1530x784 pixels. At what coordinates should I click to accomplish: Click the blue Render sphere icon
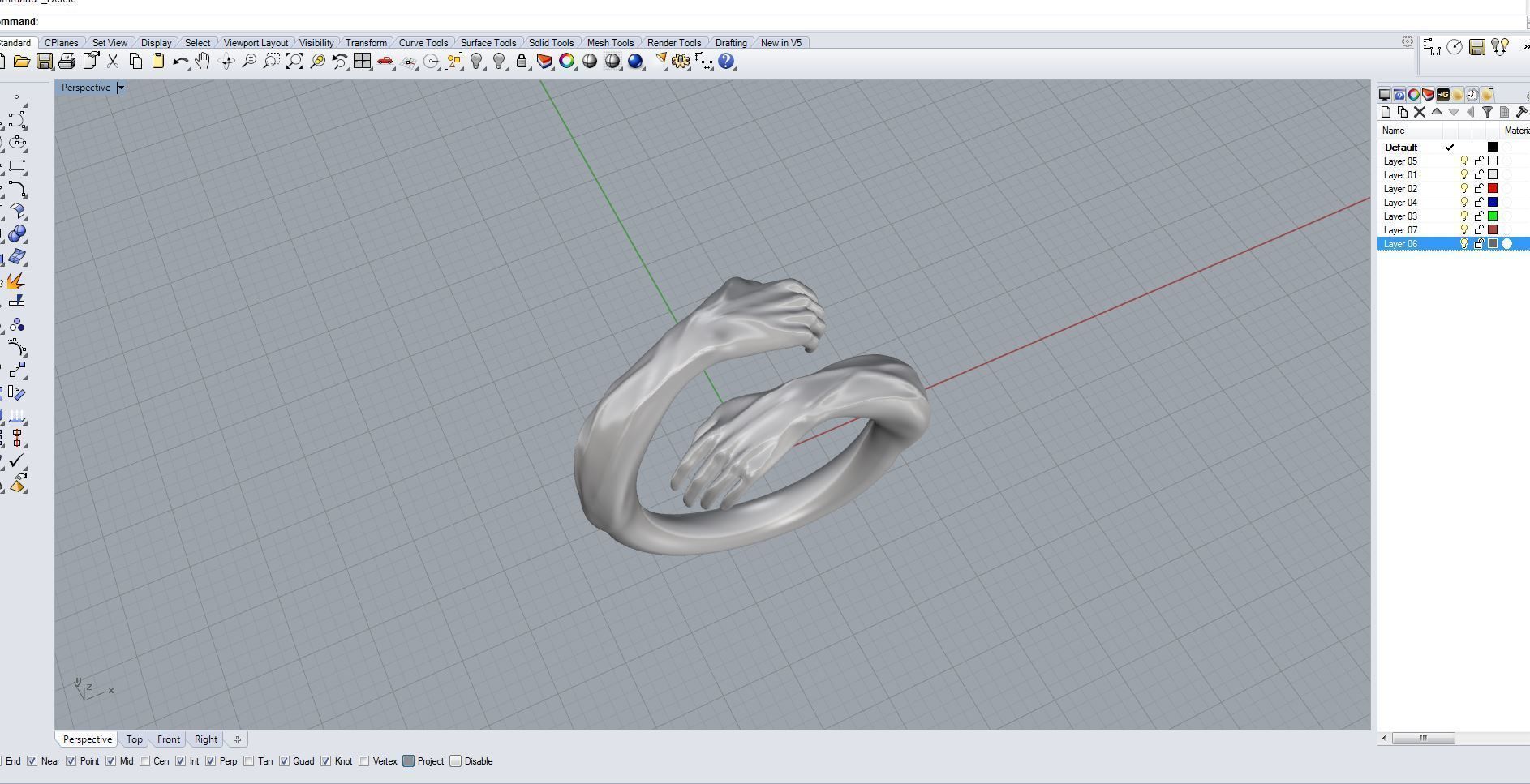[635, 62]
